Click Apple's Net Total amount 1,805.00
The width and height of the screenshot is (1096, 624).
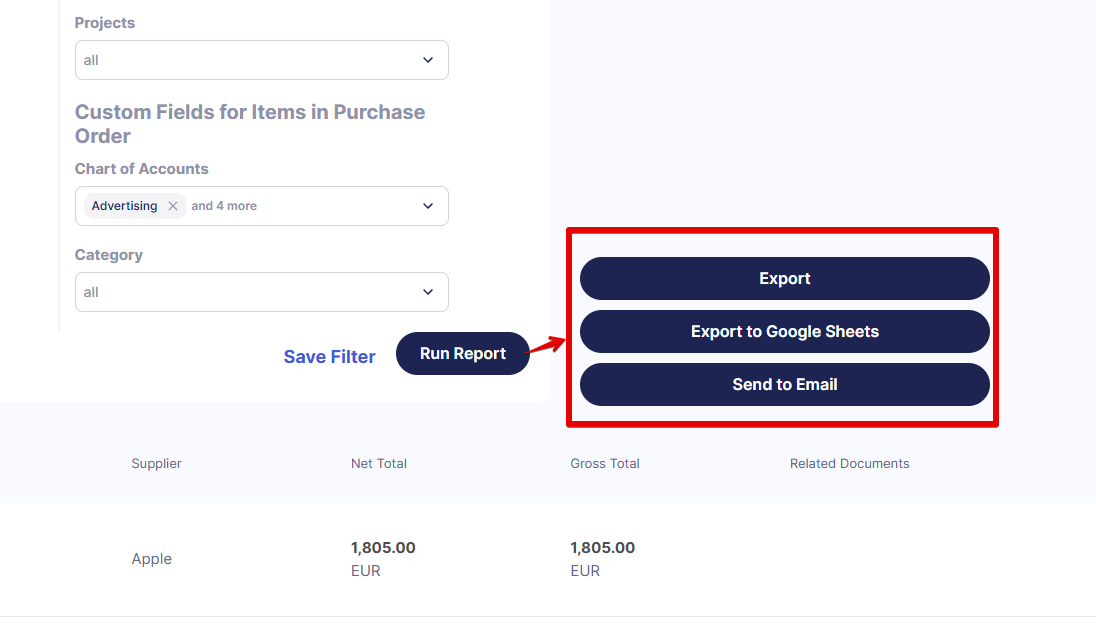(x=383, y=548)
